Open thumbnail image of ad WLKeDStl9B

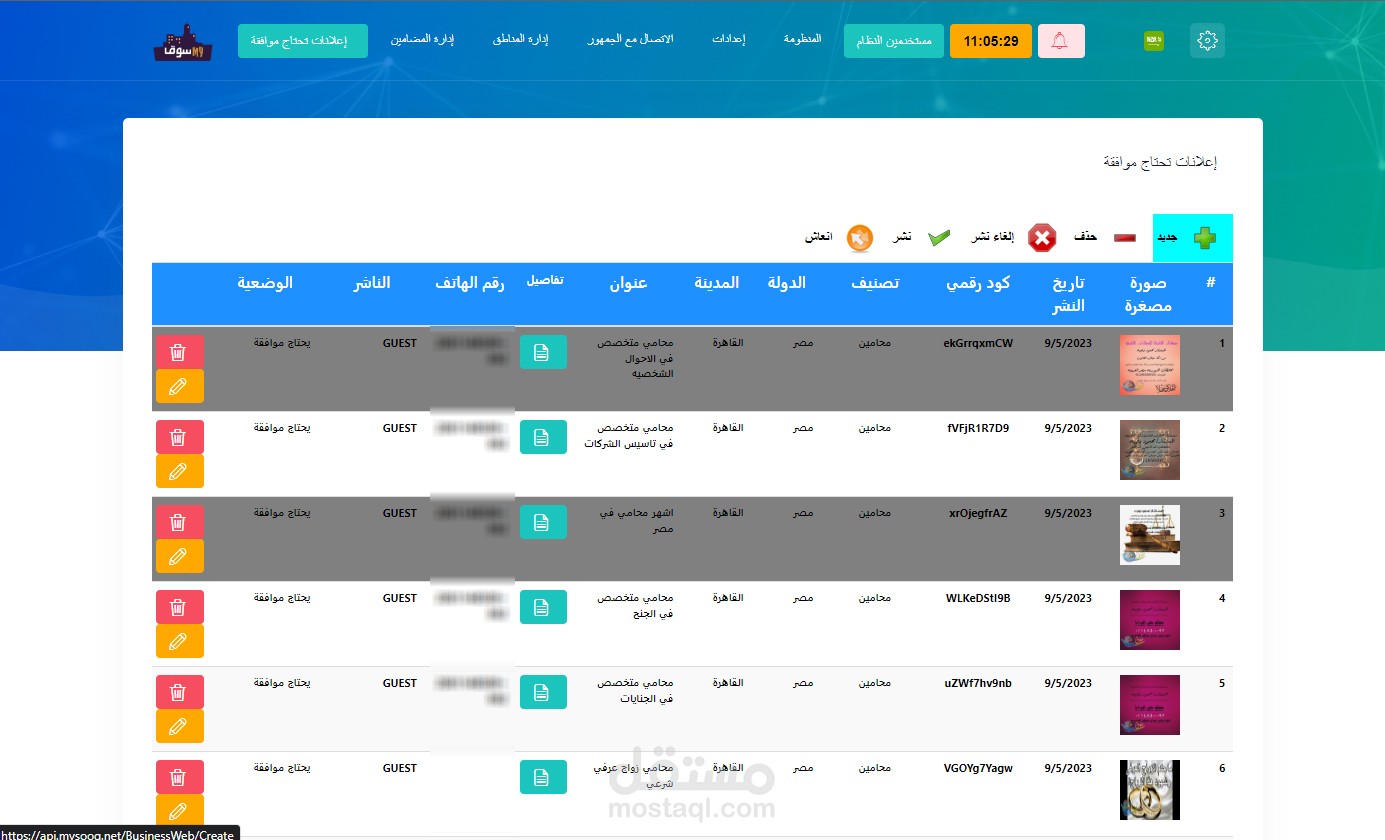(x=1150, y=620)
